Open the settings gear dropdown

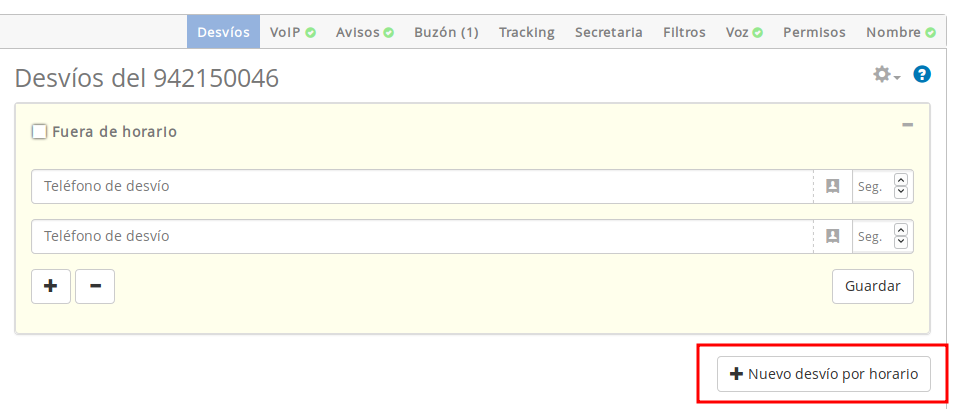(886, 75)
